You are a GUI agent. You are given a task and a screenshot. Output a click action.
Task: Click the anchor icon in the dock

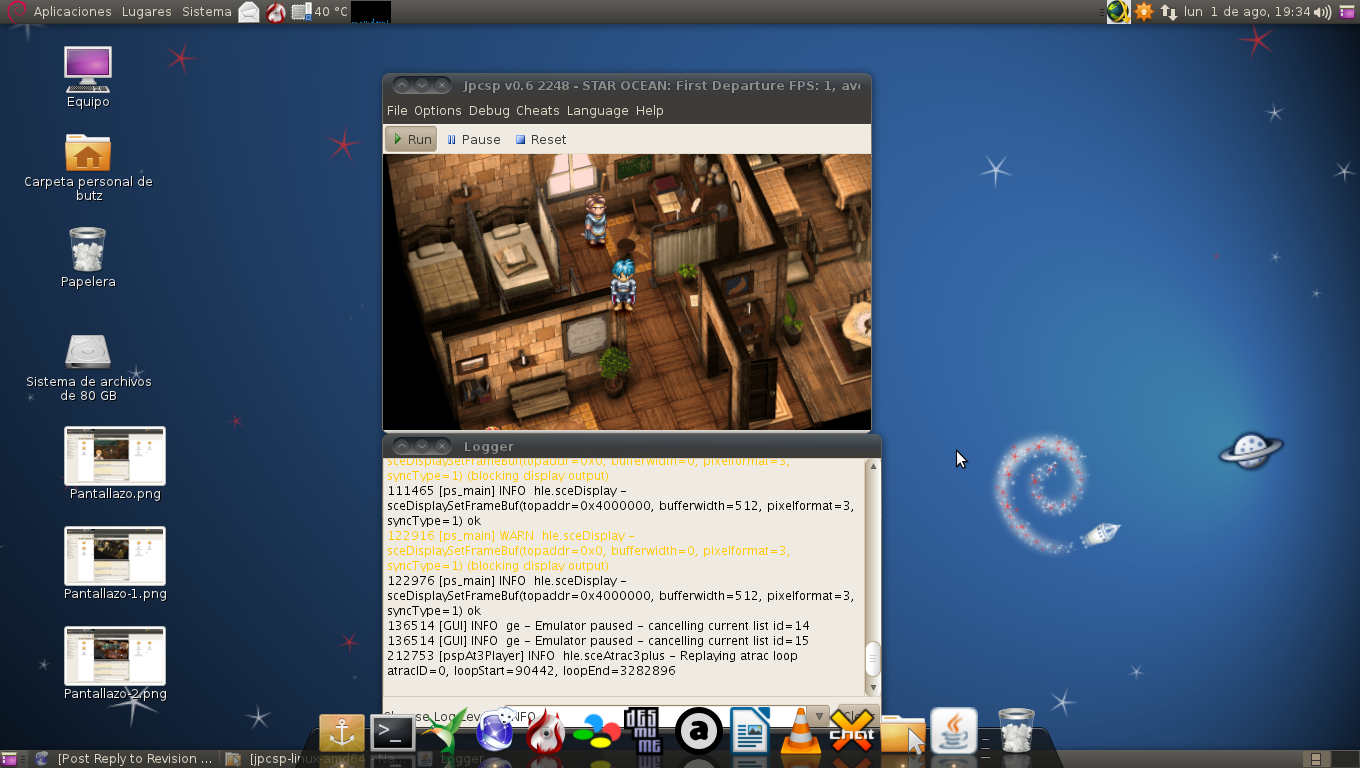pos(342,733)
